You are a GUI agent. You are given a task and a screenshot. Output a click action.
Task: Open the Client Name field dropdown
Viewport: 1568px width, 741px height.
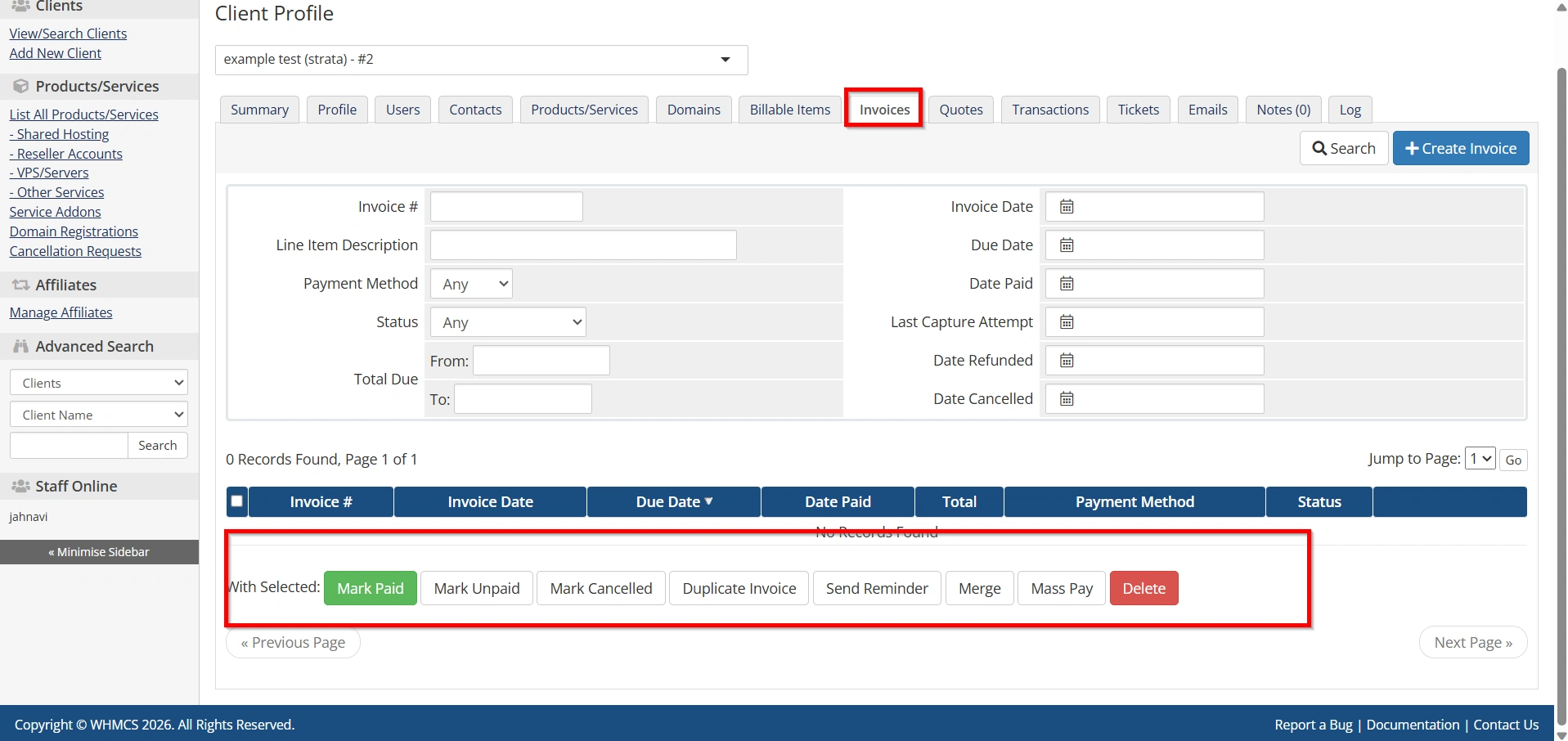[x=99, y=415]
